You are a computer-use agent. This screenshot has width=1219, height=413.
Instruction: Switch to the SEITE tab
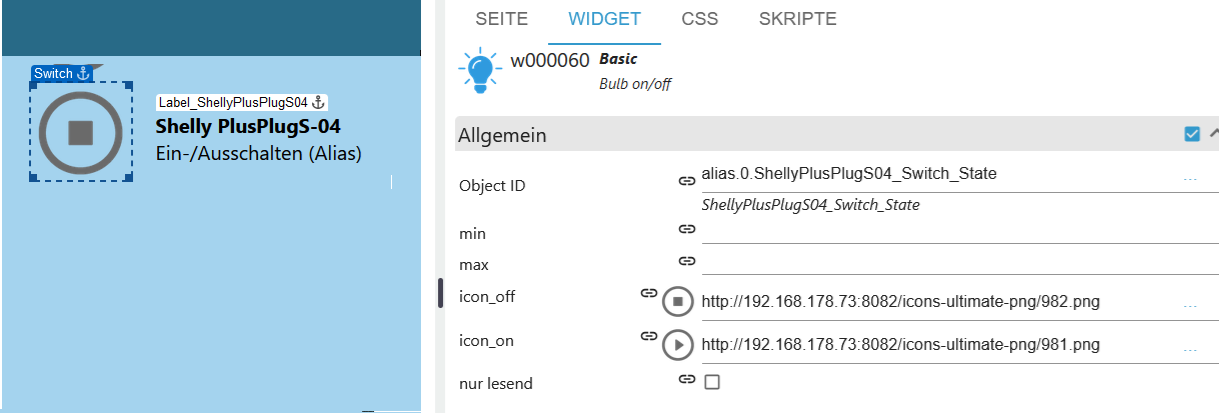click(501, 19)
